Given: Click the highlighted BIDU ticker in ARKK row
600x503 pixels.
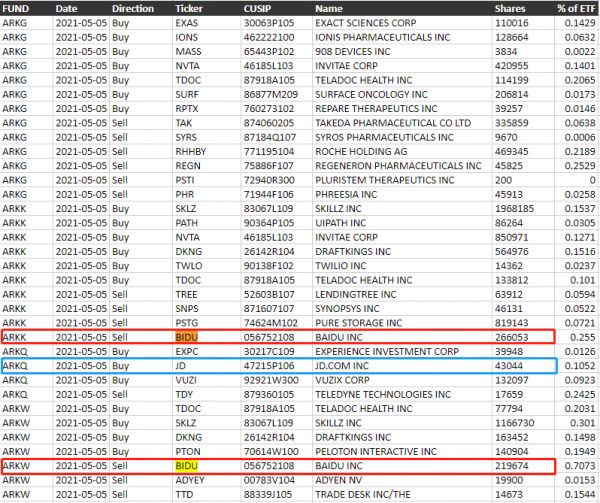Looking at the screenshot, I should pyautogui.click(x=188, y=337).
